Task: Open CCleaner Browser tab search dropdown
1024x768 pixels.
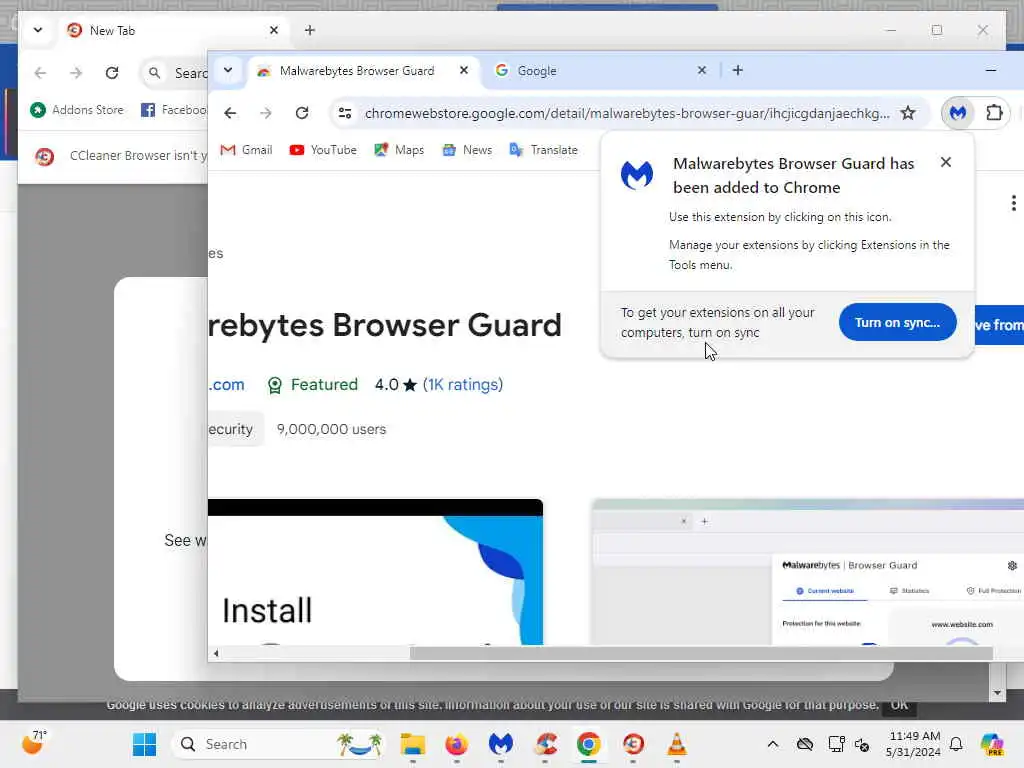Action: pyautogui.click(x=38, y=30)
